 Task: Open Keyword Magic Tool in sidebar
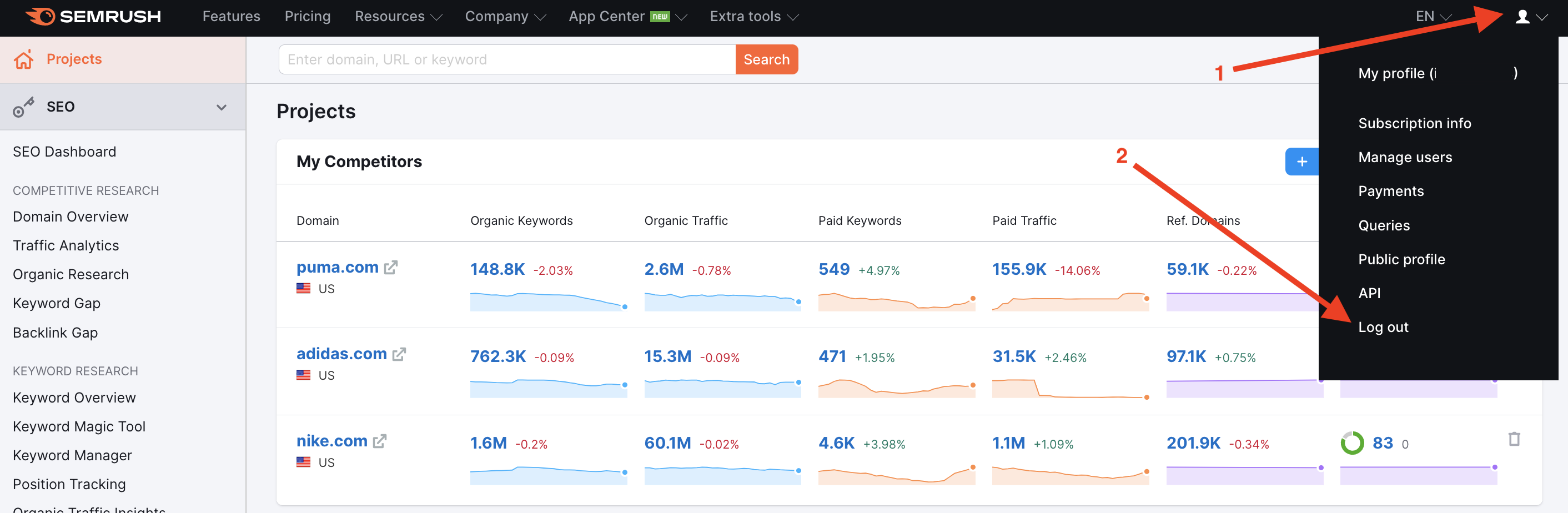pos(79,426)
